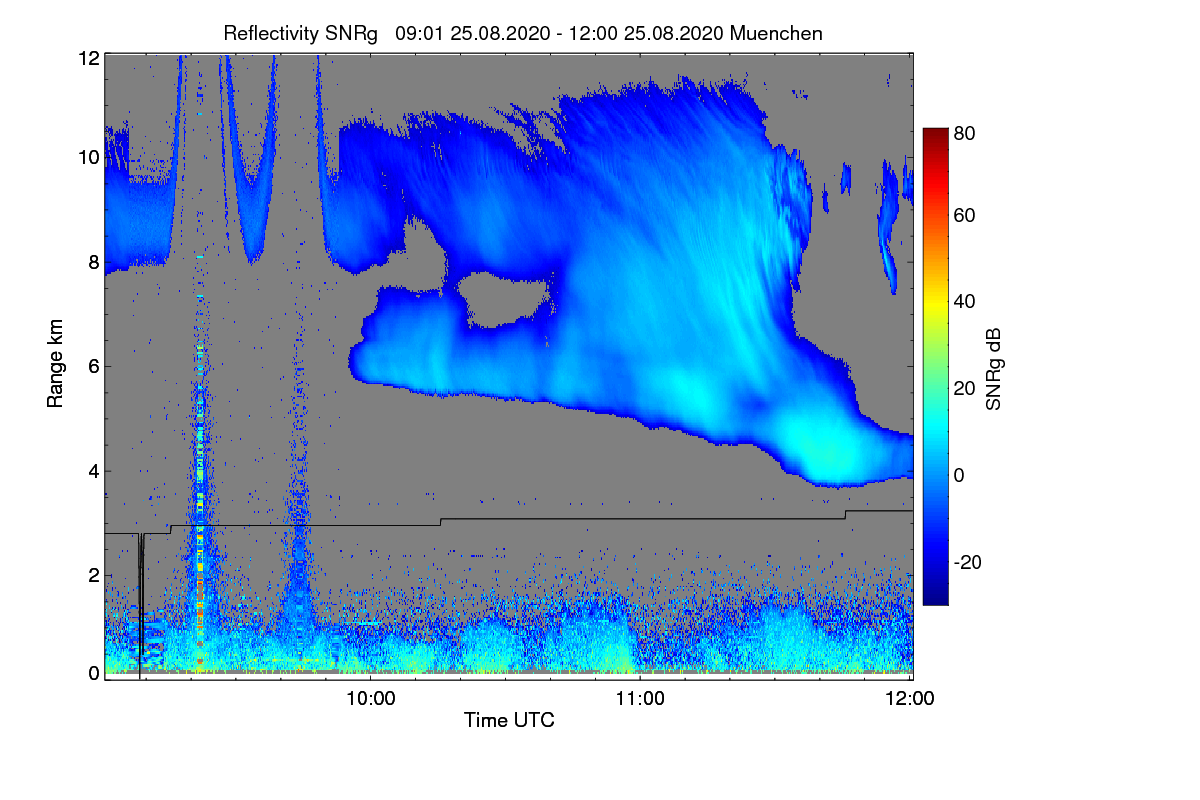
Task: Click the plot title "Reflectivity SNRg"
Action: (x=301, y=33)
